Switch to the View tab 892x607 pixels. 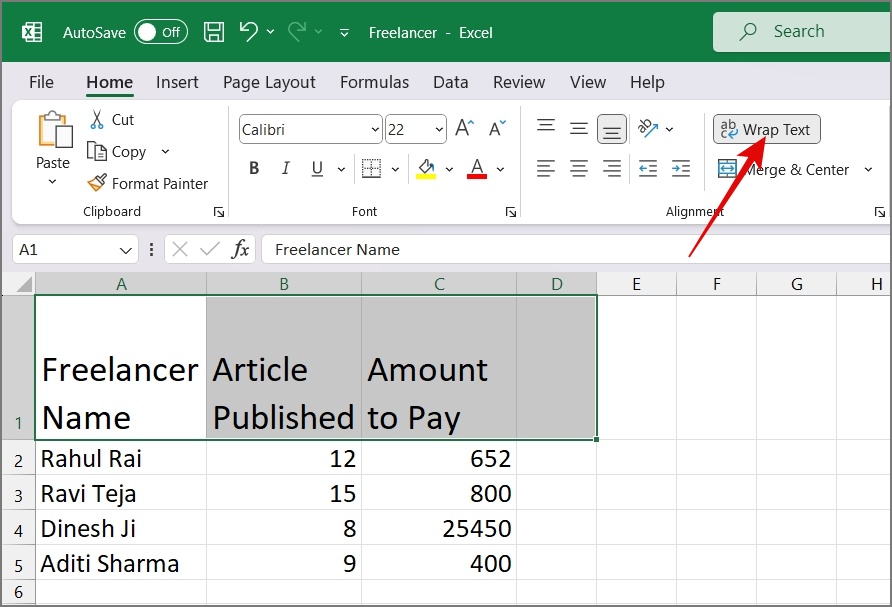pyautogui.click(x=588, y=82)
